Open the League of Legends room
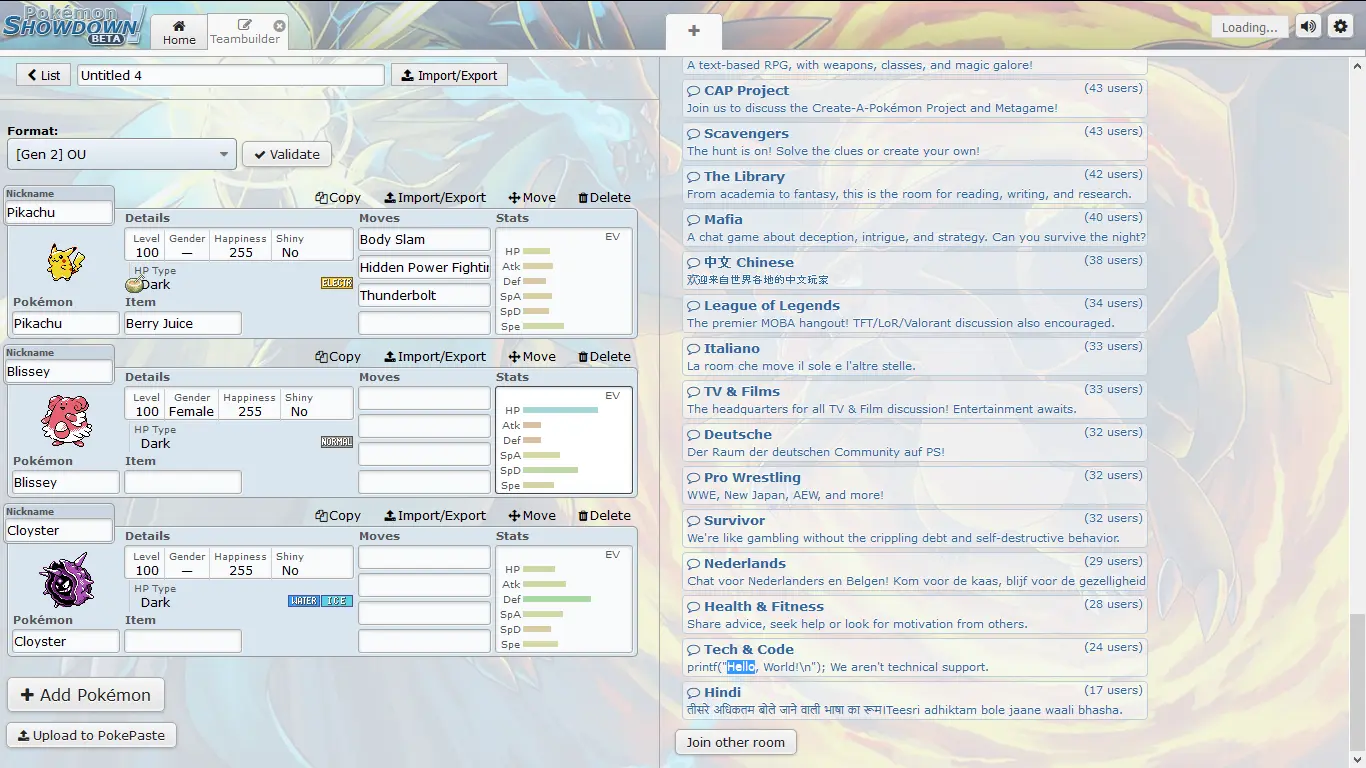The image size is (1366, 768). click(x=914, y=314)
